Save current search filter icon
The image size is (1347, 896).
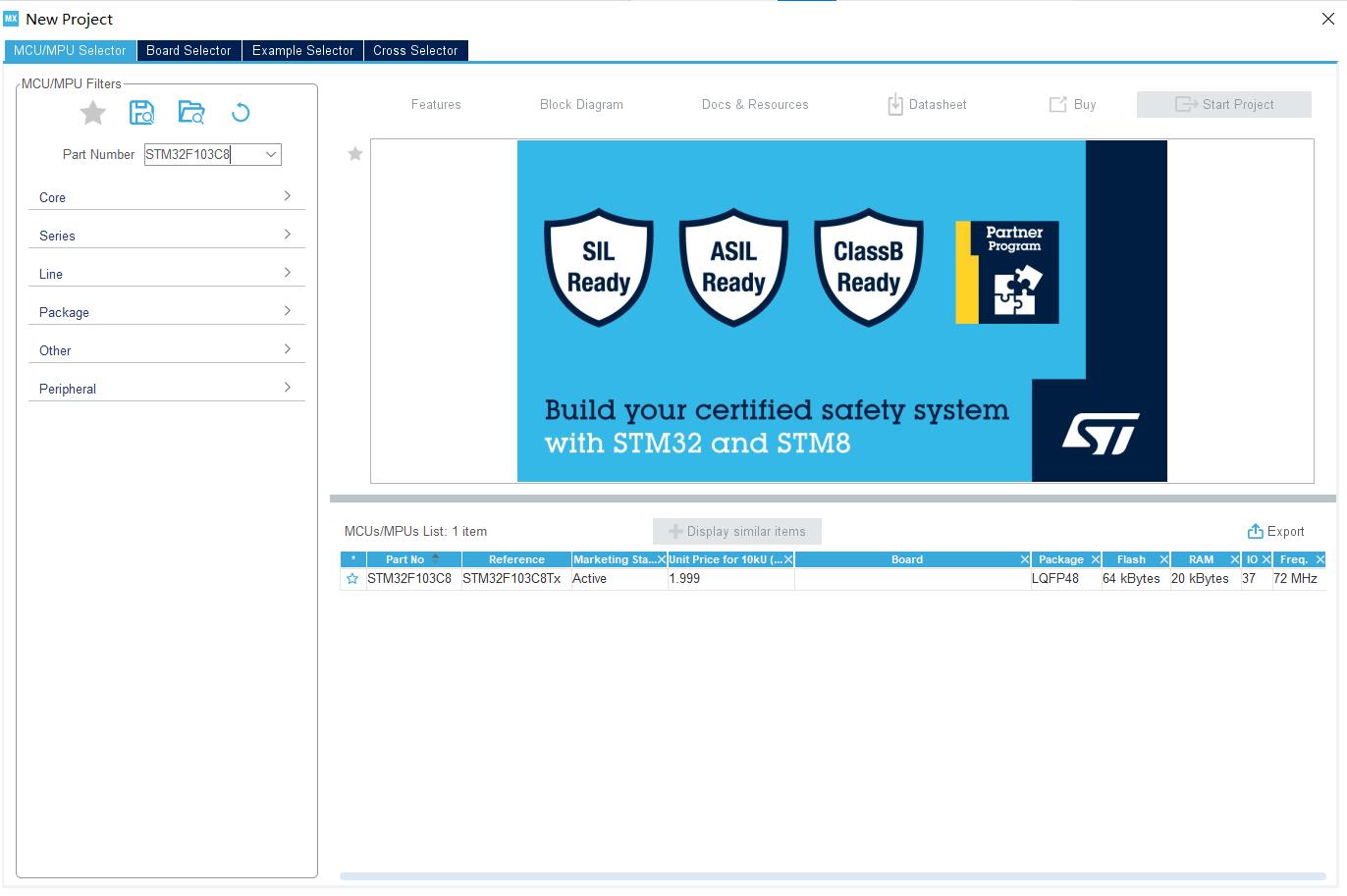click(x=142, y=112)
